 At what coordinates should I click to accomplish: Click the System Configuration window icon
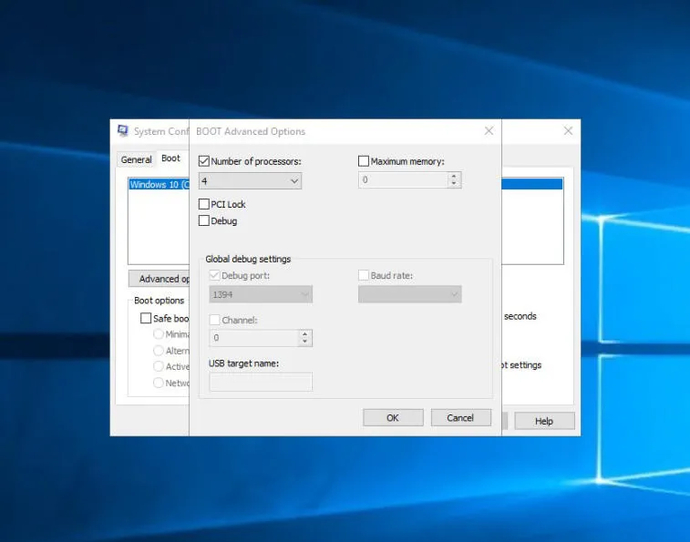(x=123, y=131)
